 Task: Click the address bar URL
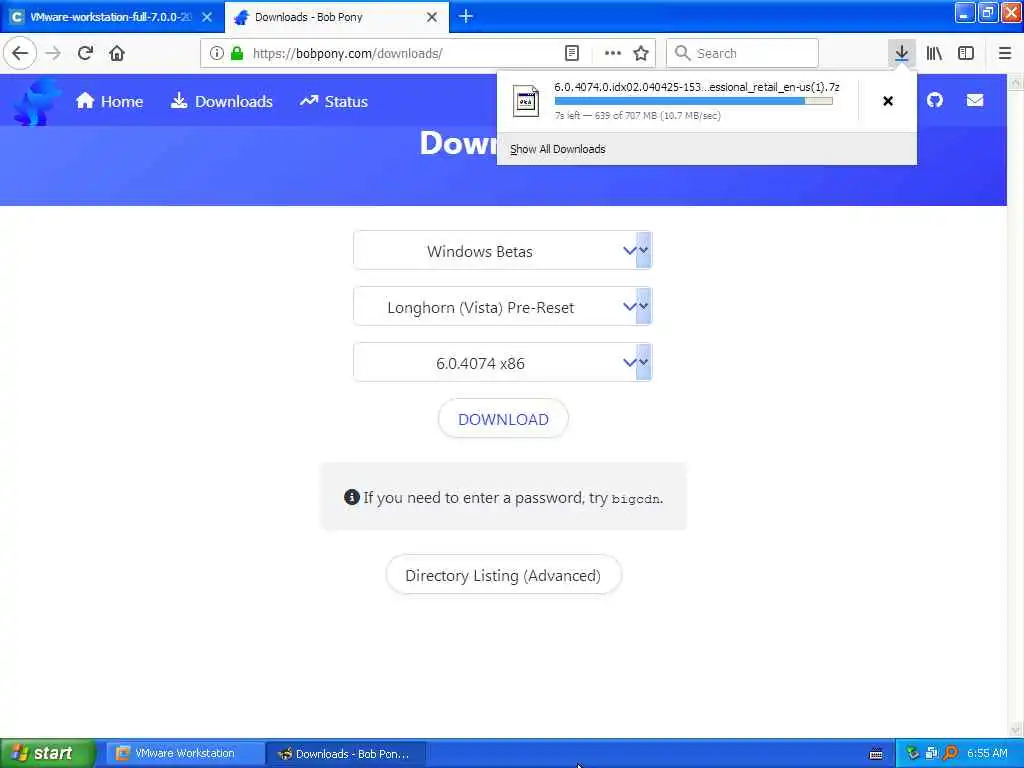point(347,53)
